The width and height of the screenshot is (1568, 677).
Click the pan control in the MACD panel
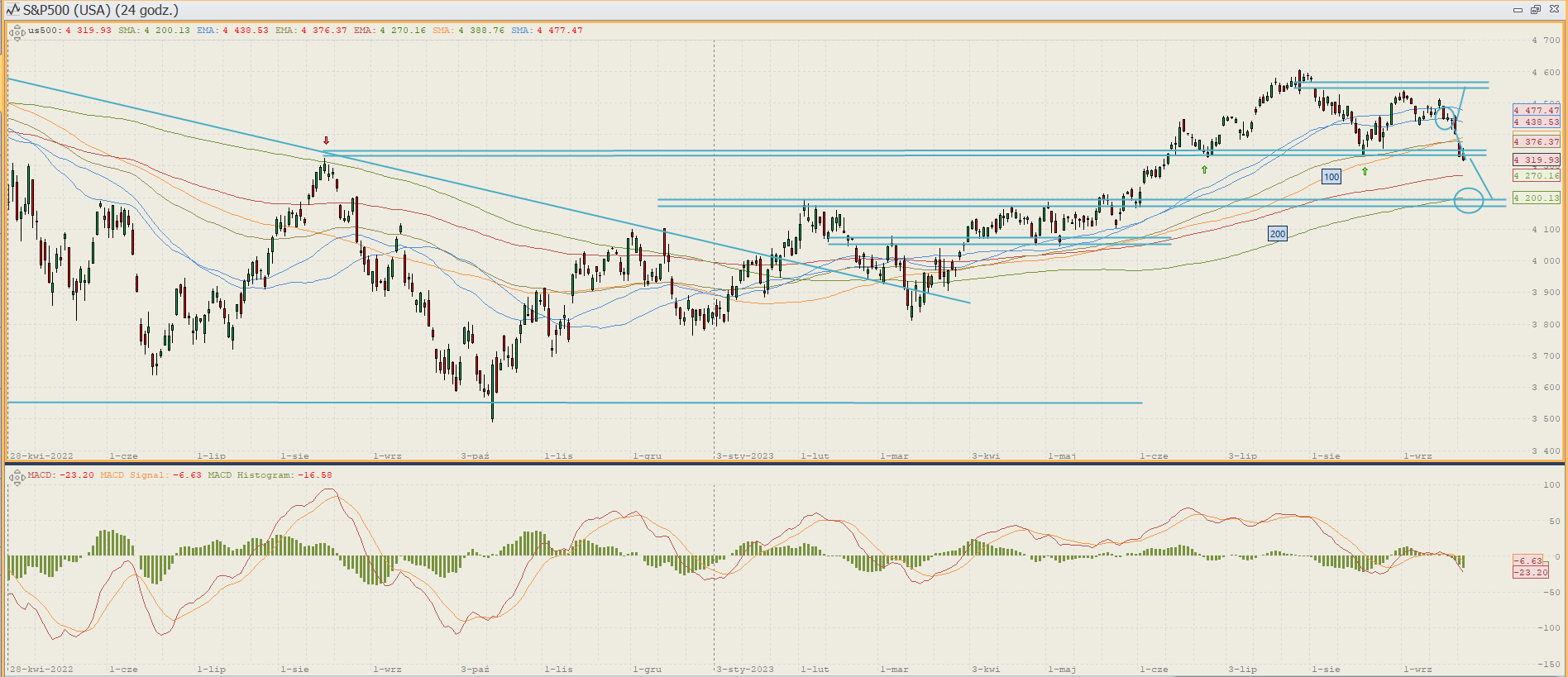17,477
